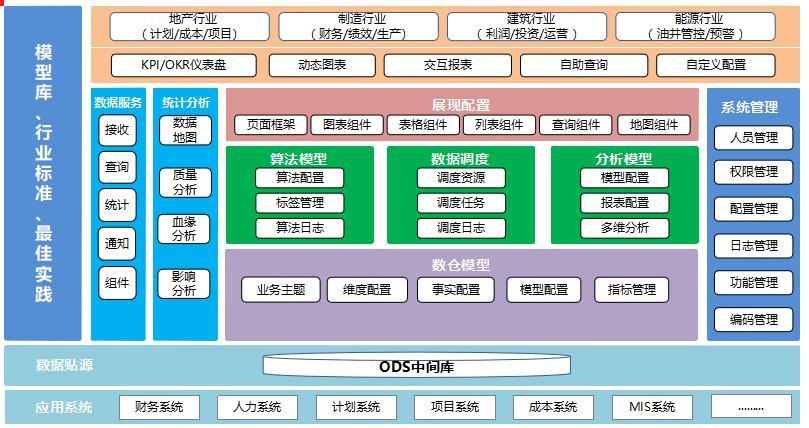Select 页面框架 in 展现配置
The width and height of the screenshot is (809, 428).
tap(271, 125)
